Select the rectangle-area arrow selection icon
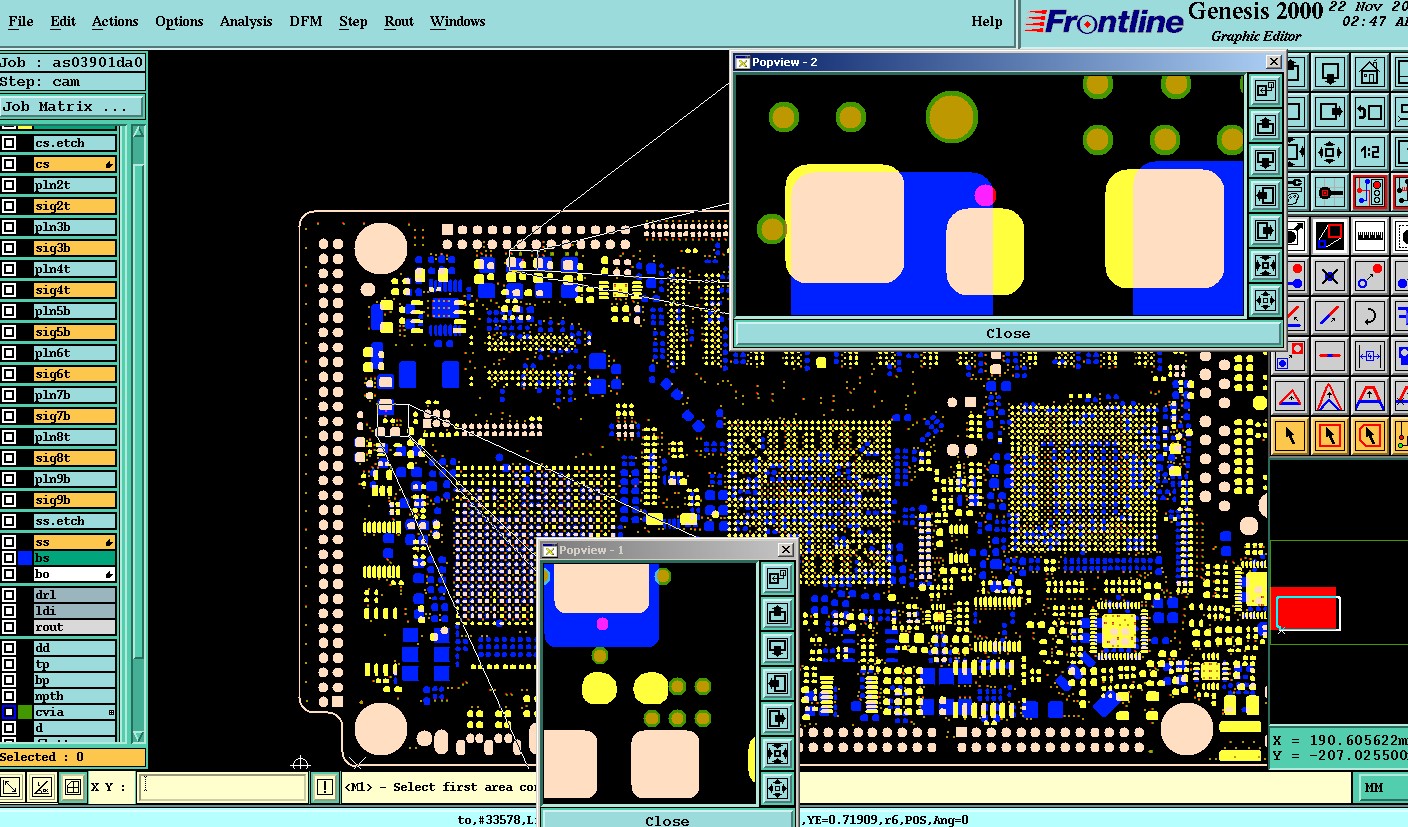 [x=1329, y=435]
